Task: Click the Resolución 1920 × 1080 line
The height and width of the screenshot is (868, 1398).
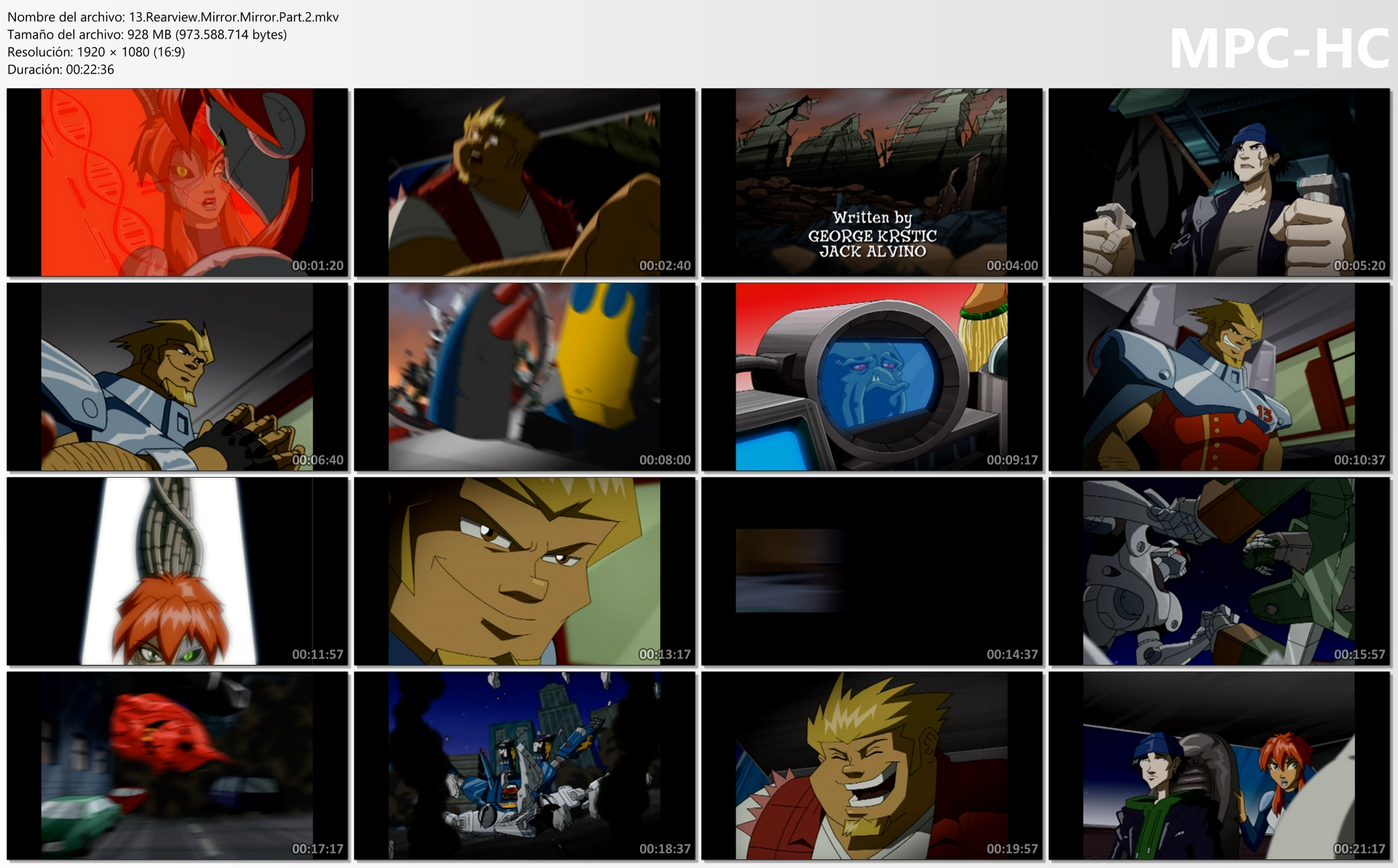Action: tap(96, 52)
